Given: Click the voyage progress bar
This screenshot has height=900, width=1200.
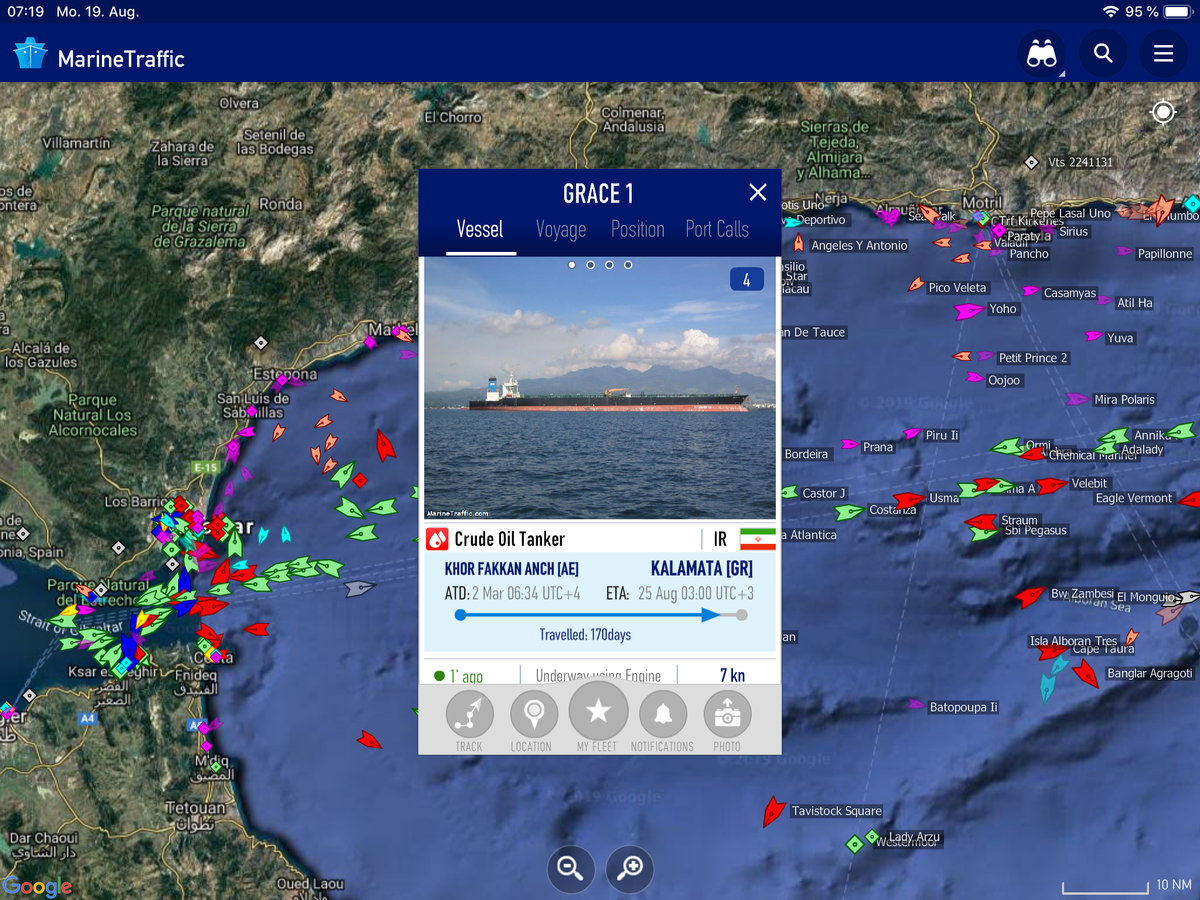Looking at the screenshot, I should tap(600, 615).
